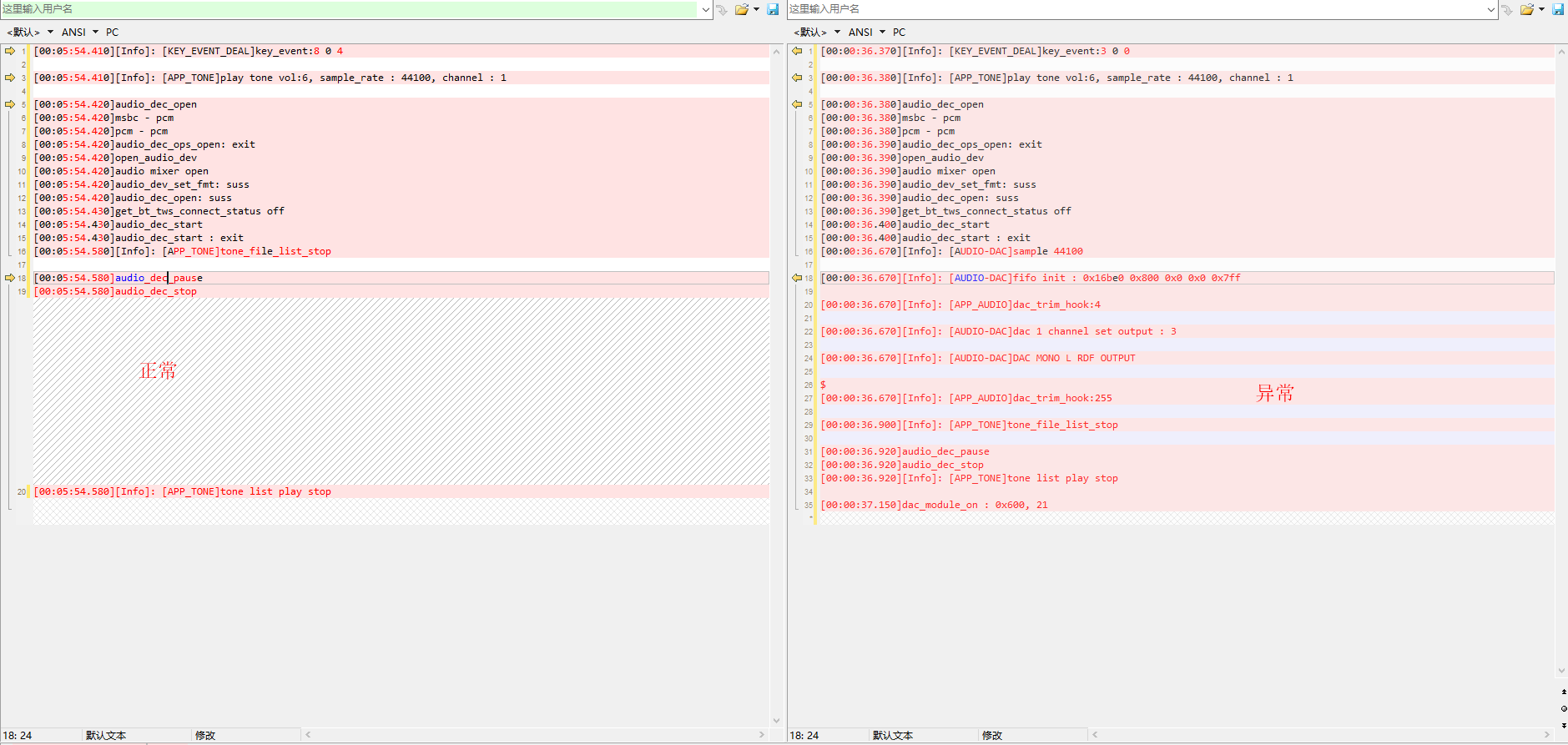Focus the right file path input field

click(1136, 9)
